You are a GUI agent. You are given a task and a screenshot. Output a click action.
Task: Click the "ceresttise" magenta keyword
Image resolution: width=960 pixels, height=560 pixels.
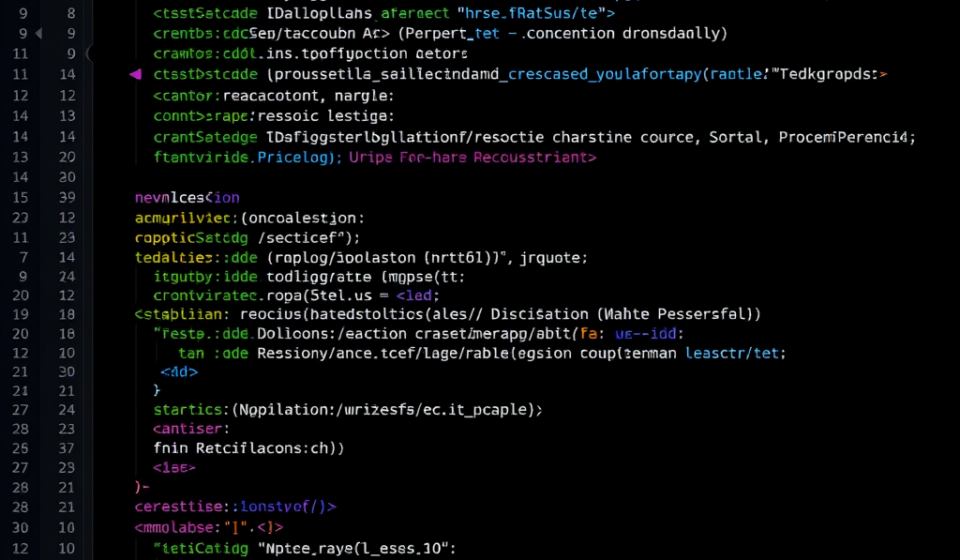(x=179, y=507)
